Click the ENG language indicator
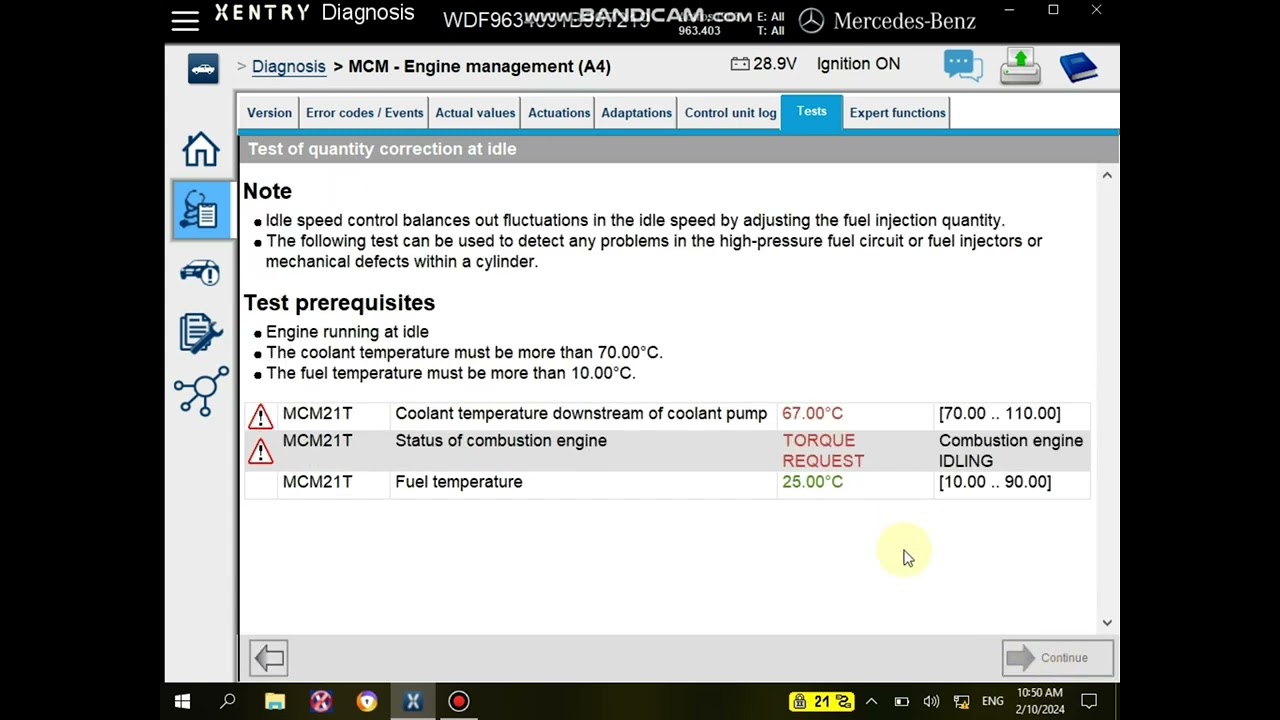Image resolution: width=1280 pixels, height=720 pixels. coord(992,702)
